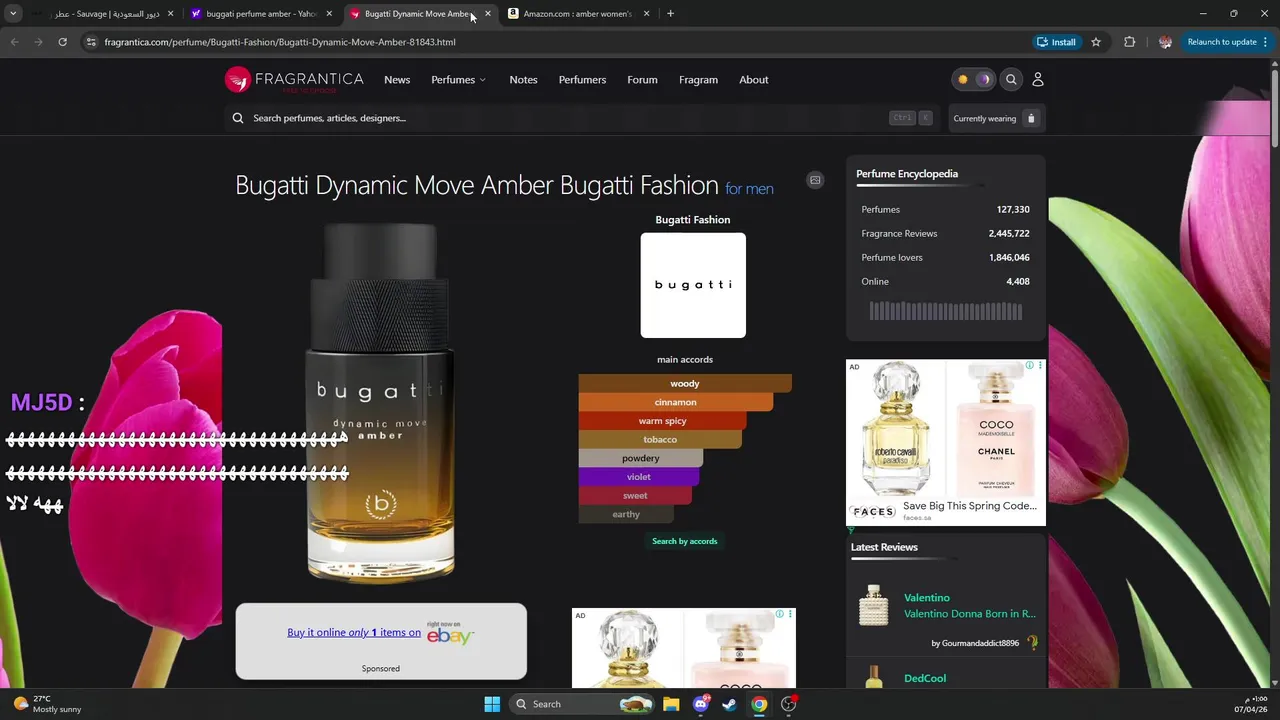Open the DedCool latest review link
The width and height of the screenshot is (1280, 720).
tap(925, 678)
